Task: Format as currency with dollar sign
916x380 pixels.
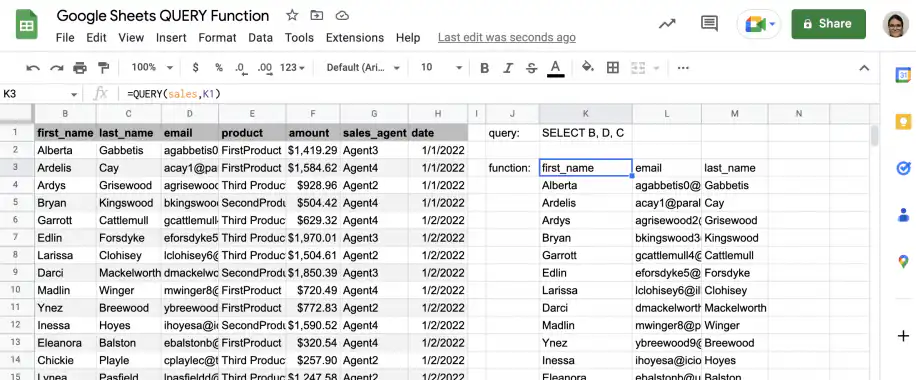Action: [x=195, y=68]
